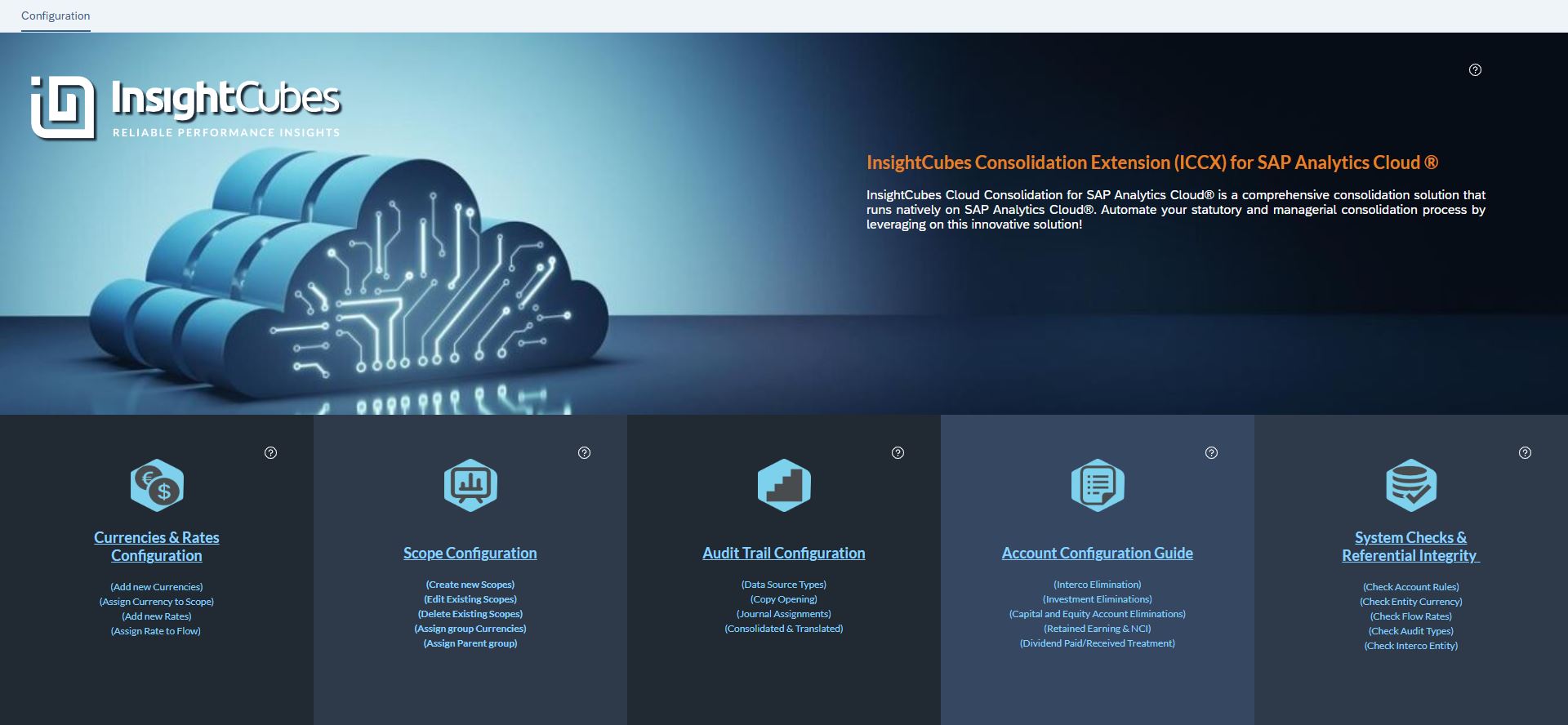The image size is (1568, 725).
Task: Open Audit Trail Configuration link
Action: click(x=784, y=553)
